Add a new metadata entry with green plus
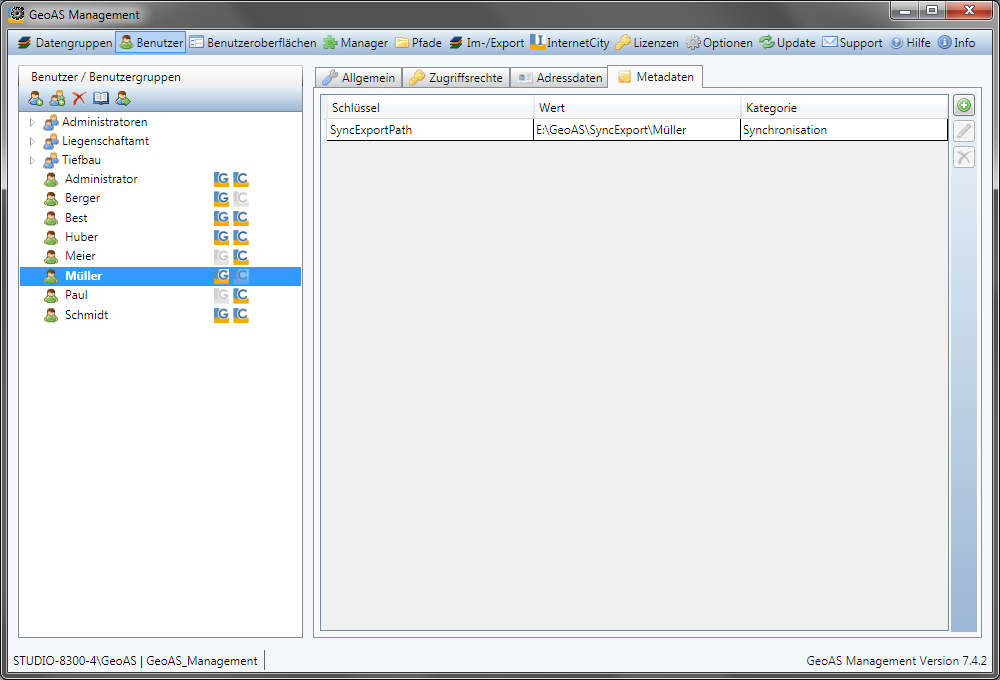The height and width of the screenshot is (680, 1000). coord(963,105)
